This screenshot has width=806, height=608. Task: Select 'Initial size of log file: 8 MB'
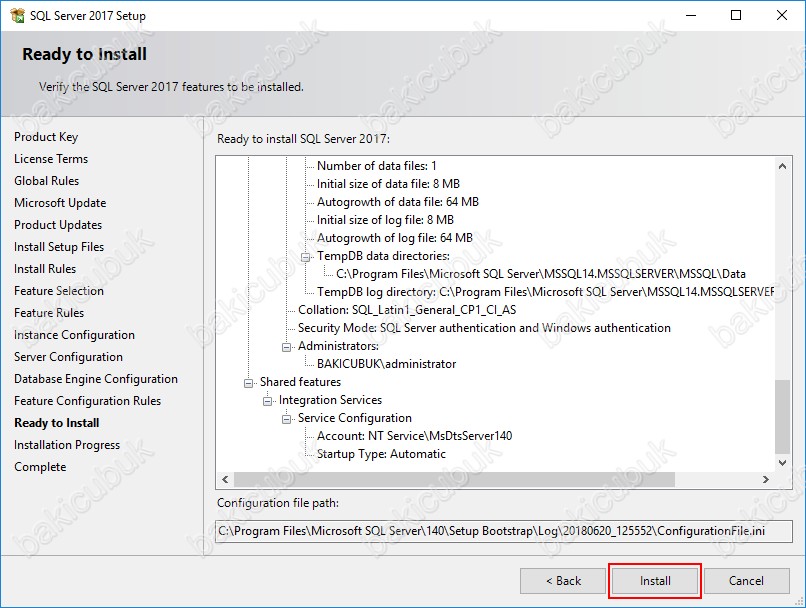(385, 220)
